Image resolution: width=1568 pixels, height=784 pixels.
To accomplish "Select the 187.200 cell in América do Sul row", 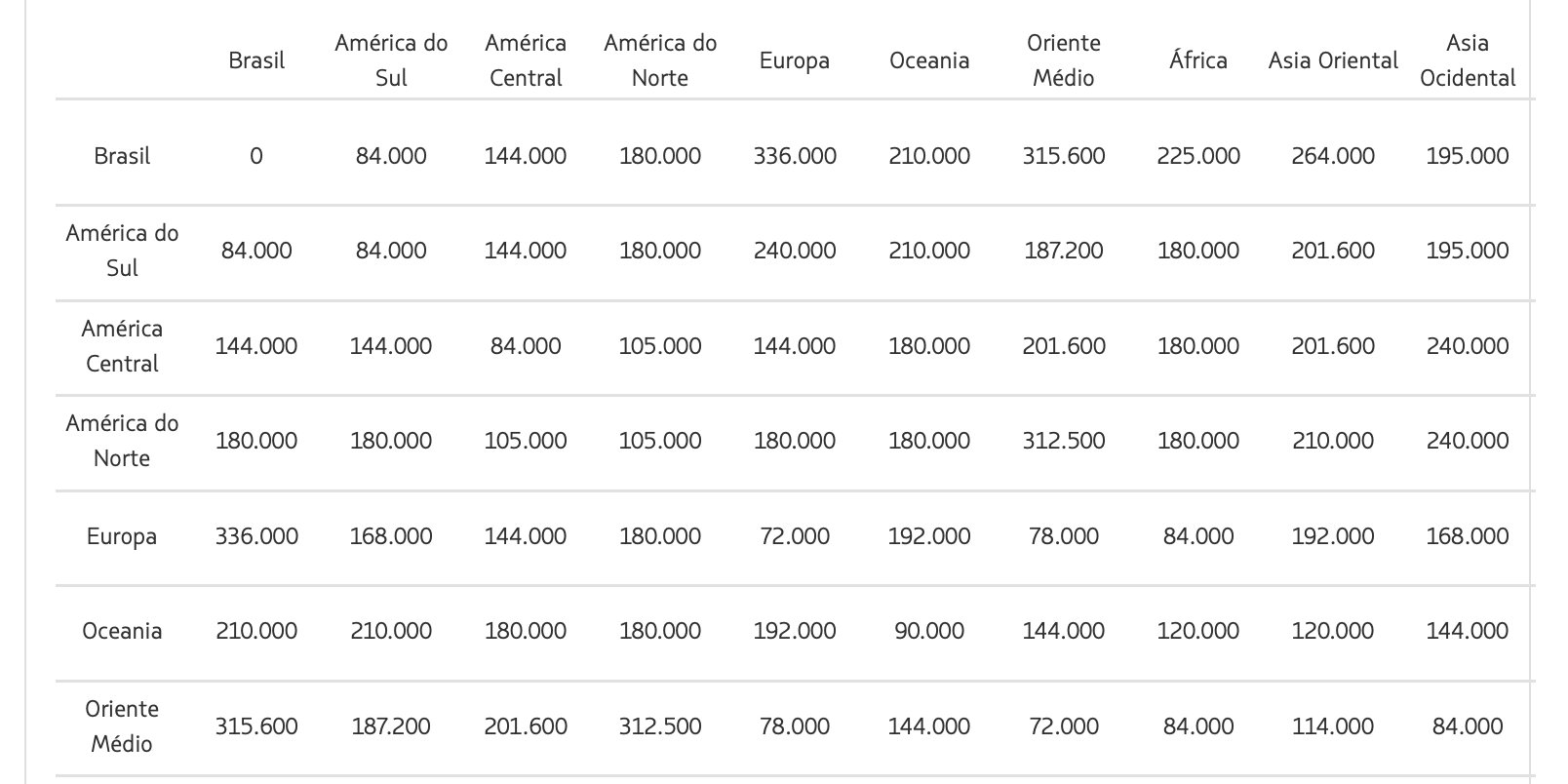I will pyautogui.click(x=1064, y=251).
